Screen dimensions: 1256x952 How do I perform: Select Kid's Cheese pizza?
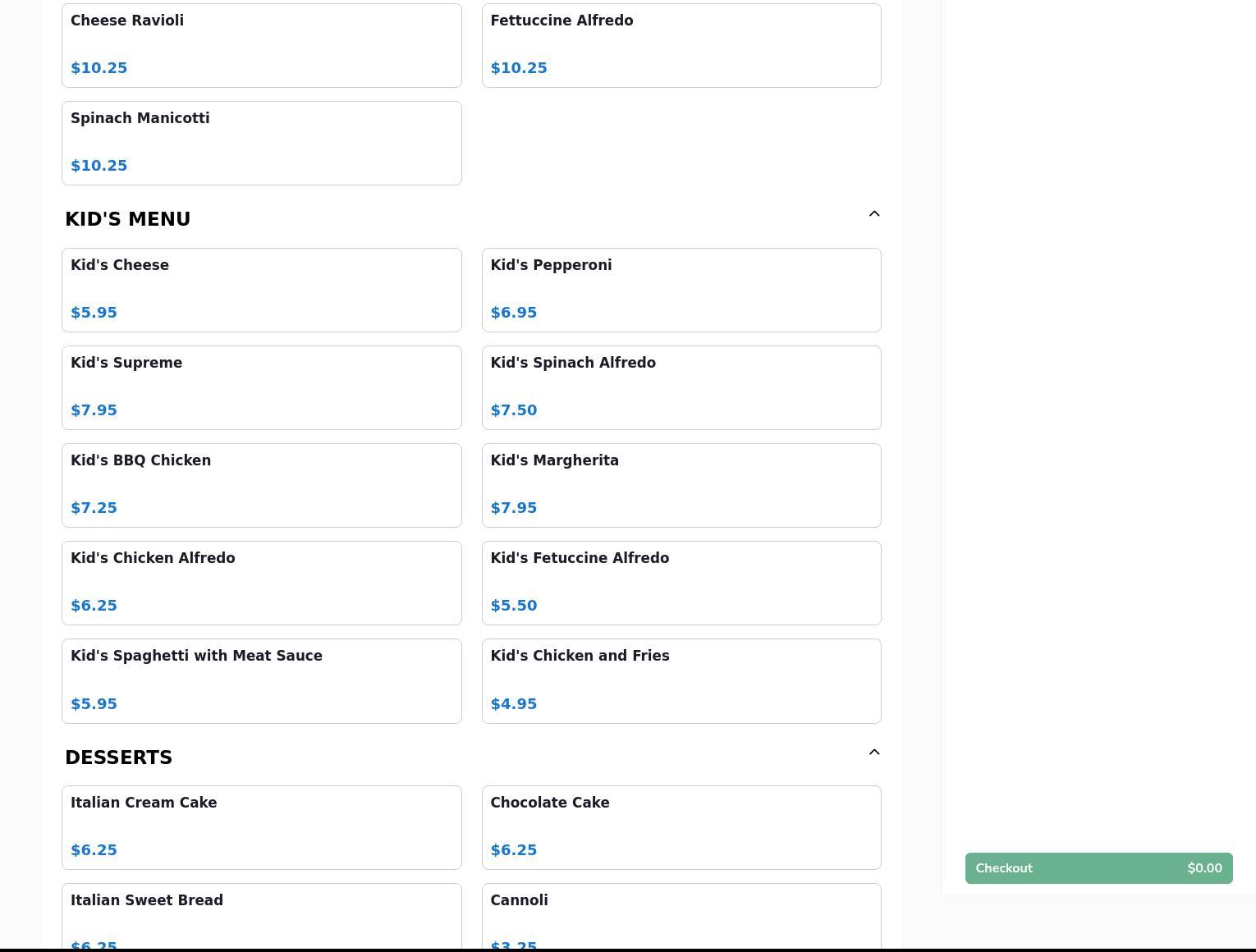click(261, 290)
